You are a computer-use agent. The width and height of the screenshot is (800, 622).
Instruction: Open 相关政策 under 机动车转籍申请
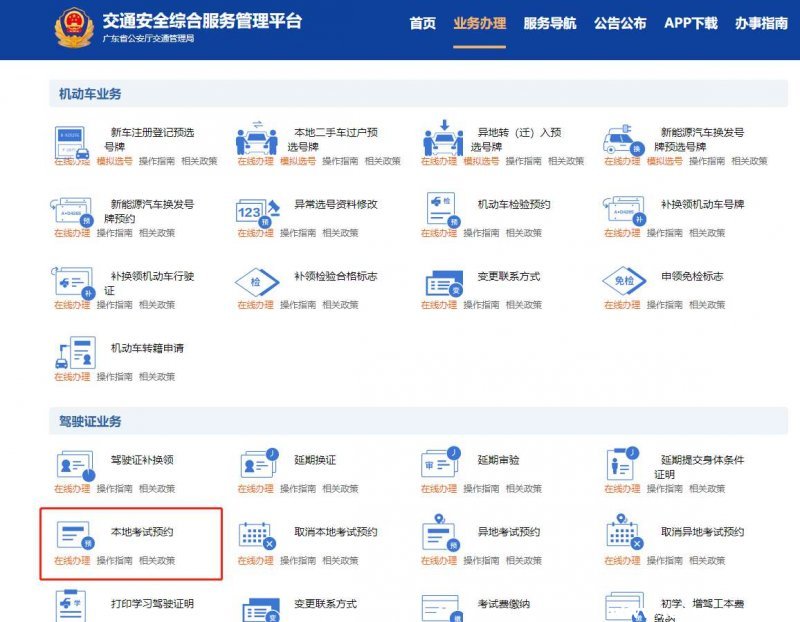[157, 377]
